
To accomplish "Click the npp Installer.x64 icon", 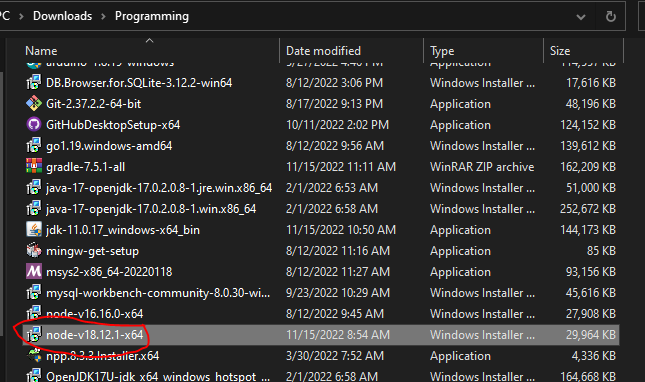I will coord(34,355).
